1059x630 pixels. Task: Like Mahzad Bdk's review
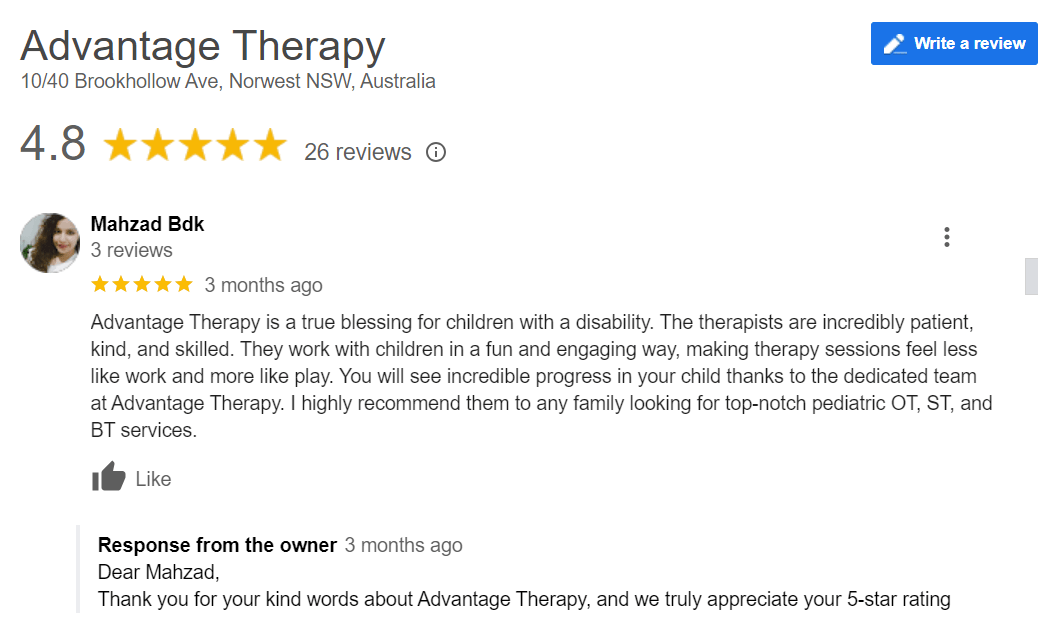(x=131, y=477)
